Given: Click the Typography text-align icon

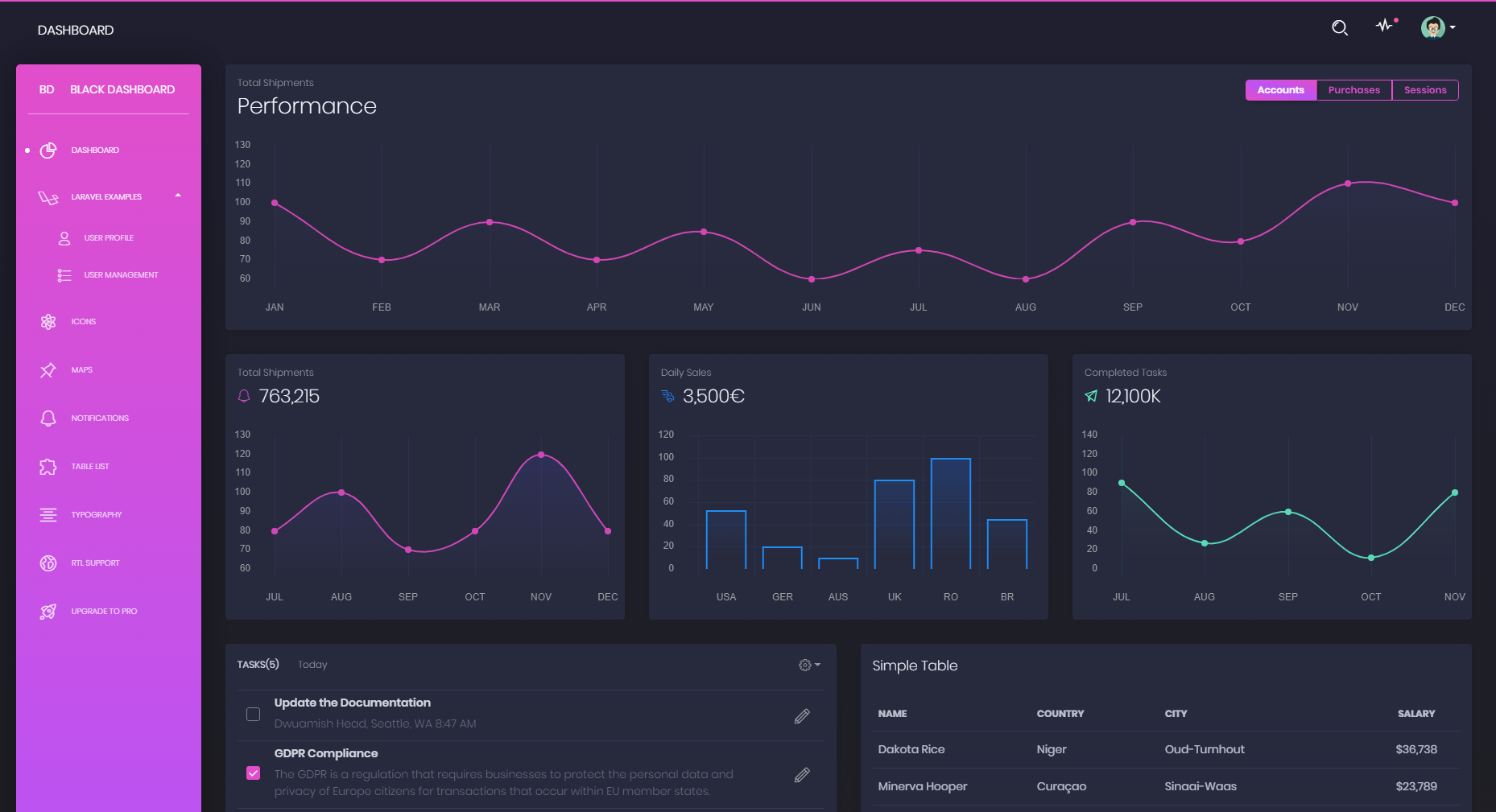Looking at the screenshot, I should coord(48,515).
